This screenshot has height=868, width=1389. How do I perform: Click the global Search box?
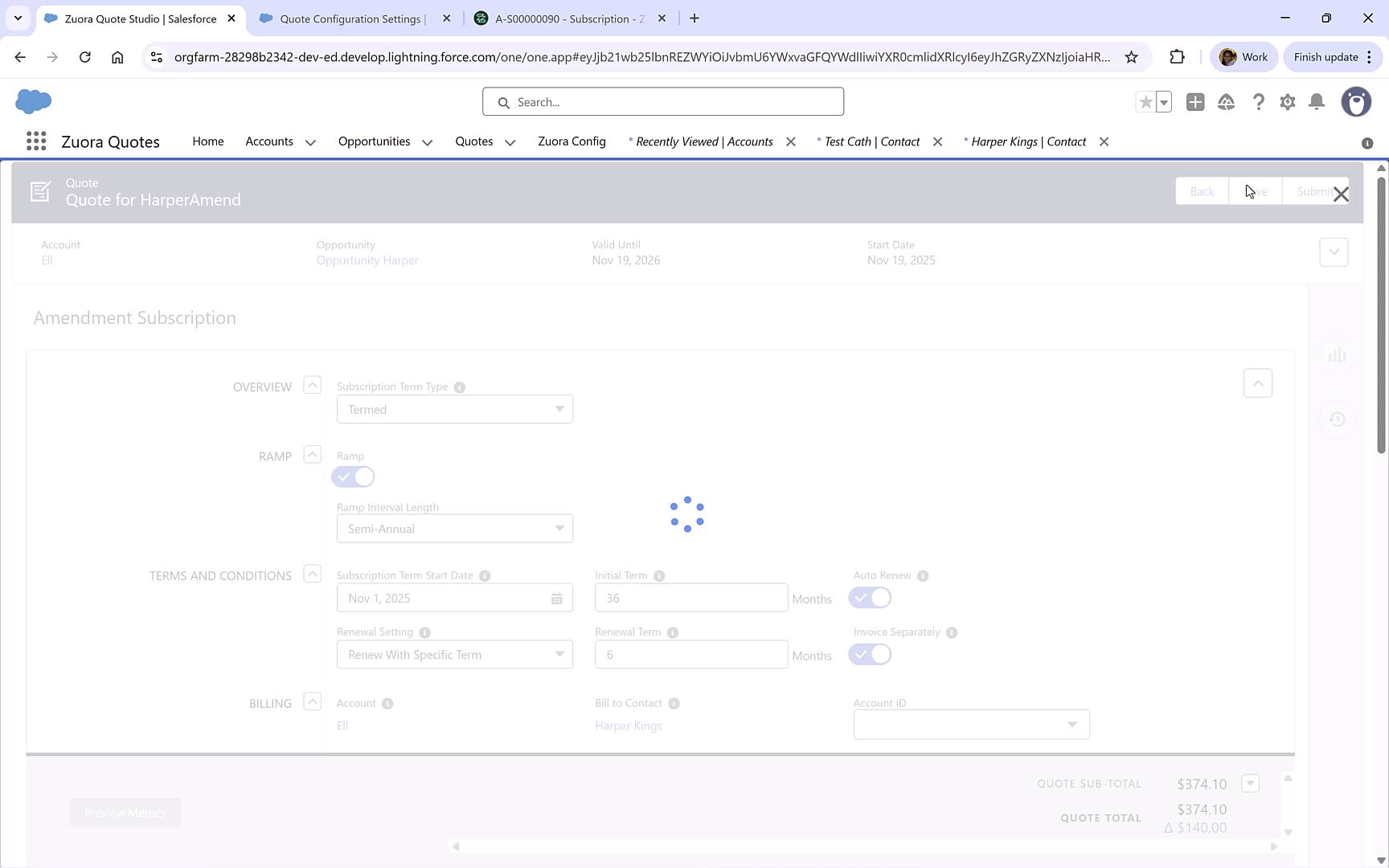(662, 101)
